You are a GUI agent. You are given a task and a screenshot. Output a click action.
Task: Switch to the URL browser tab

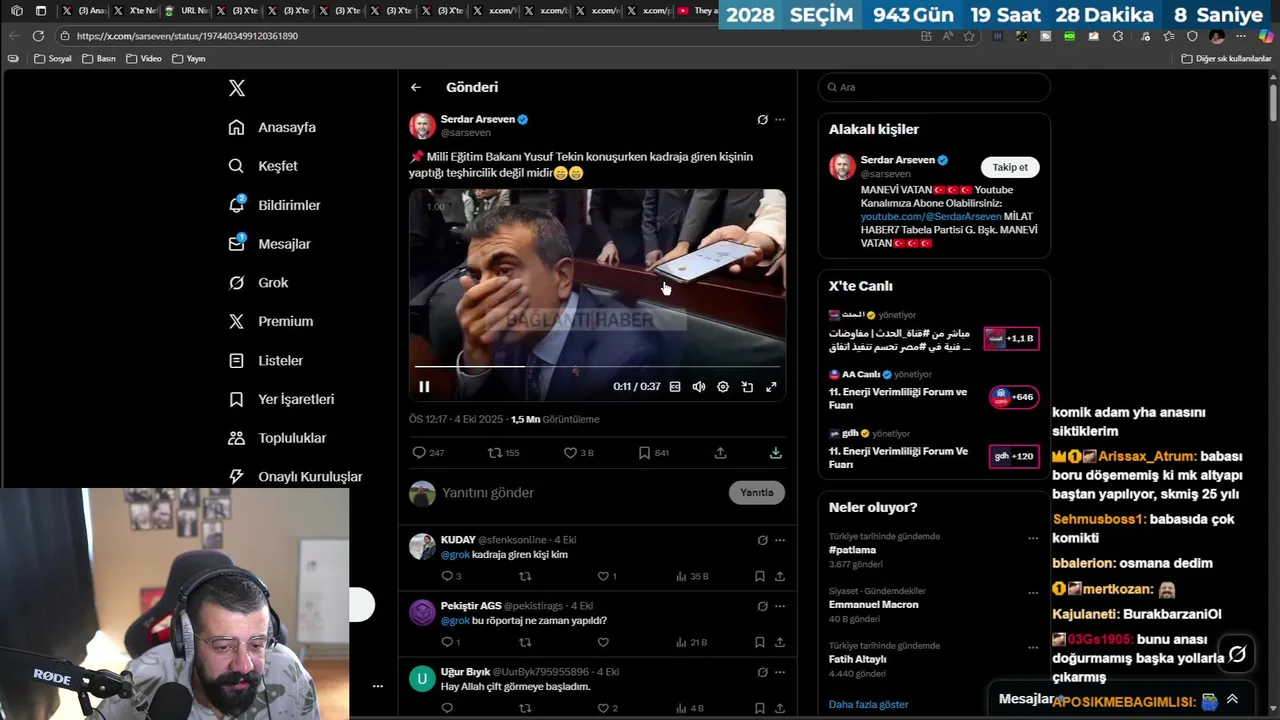(x=185, y=11)
